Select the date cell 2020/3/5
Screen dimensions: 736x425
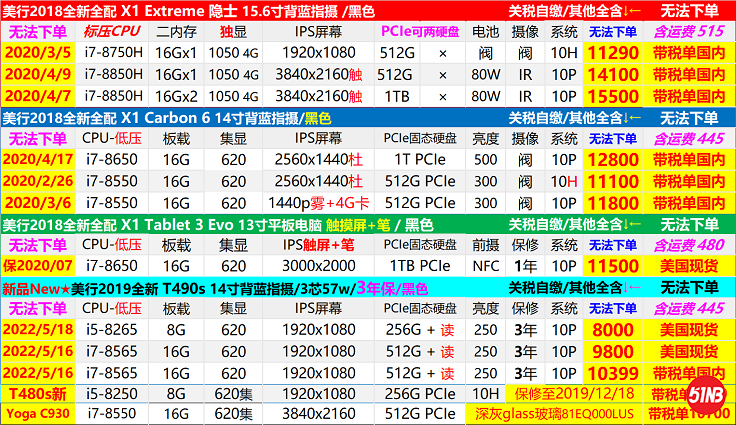38,53
